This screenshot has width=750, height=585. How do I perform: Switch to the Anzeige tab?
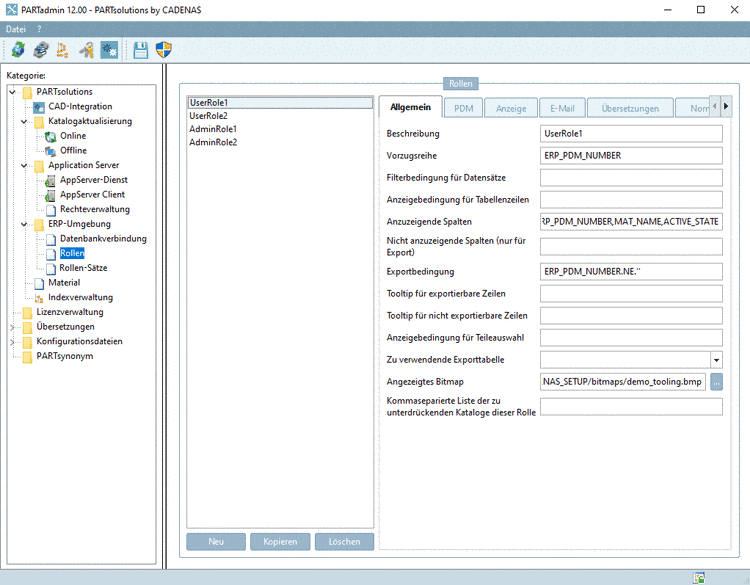(x=511, y=108)
